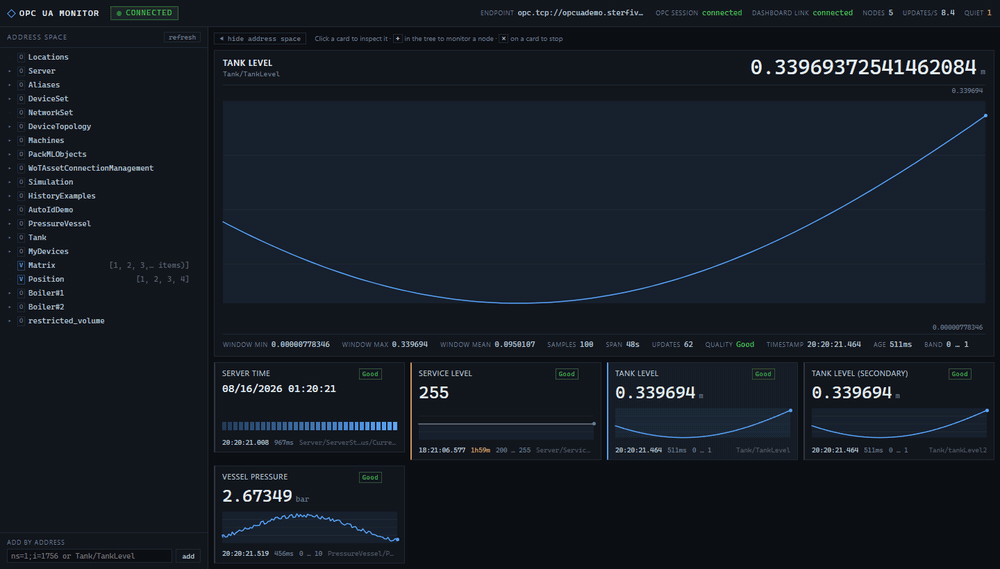Click the object icon beside AutoIdDemo
This screenshot has height=569, width=1000.
21,210
